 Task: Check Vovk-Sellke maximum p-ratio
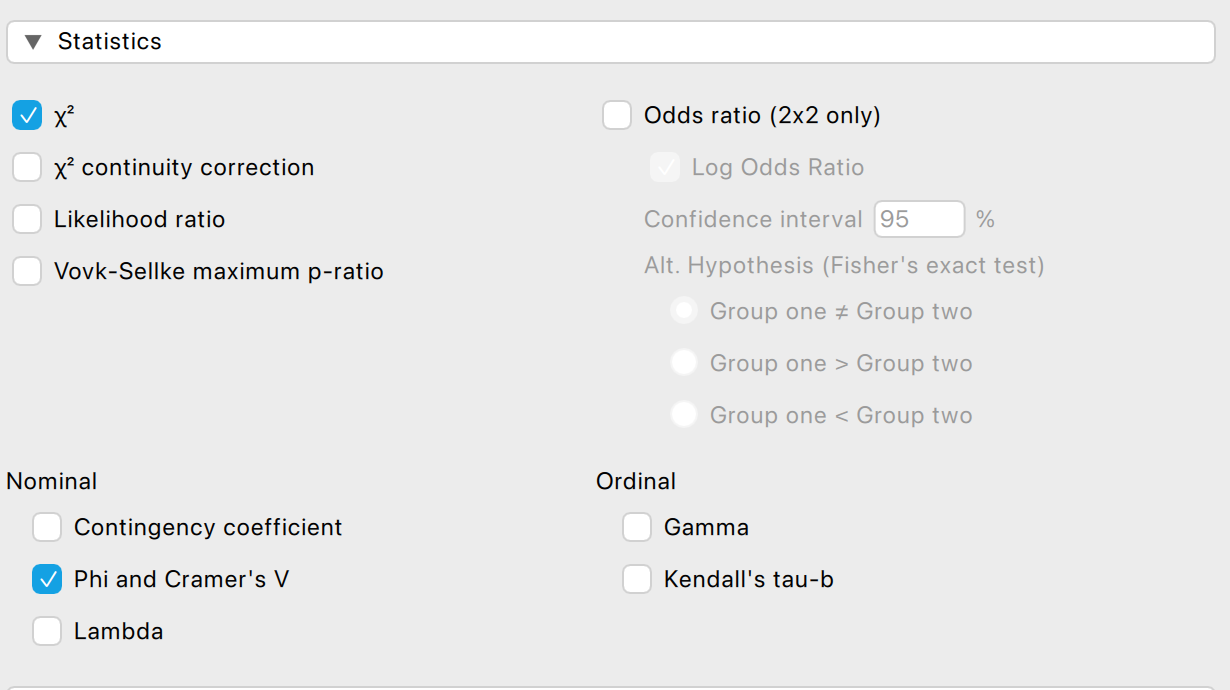click(27, 272)
